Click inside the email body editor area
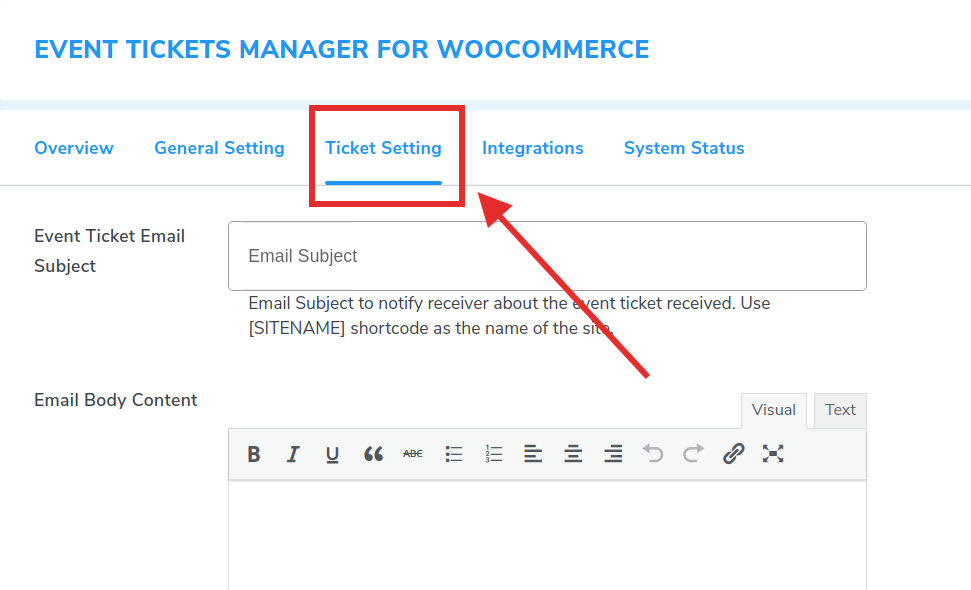971x590 pixels. coord(547,536)
